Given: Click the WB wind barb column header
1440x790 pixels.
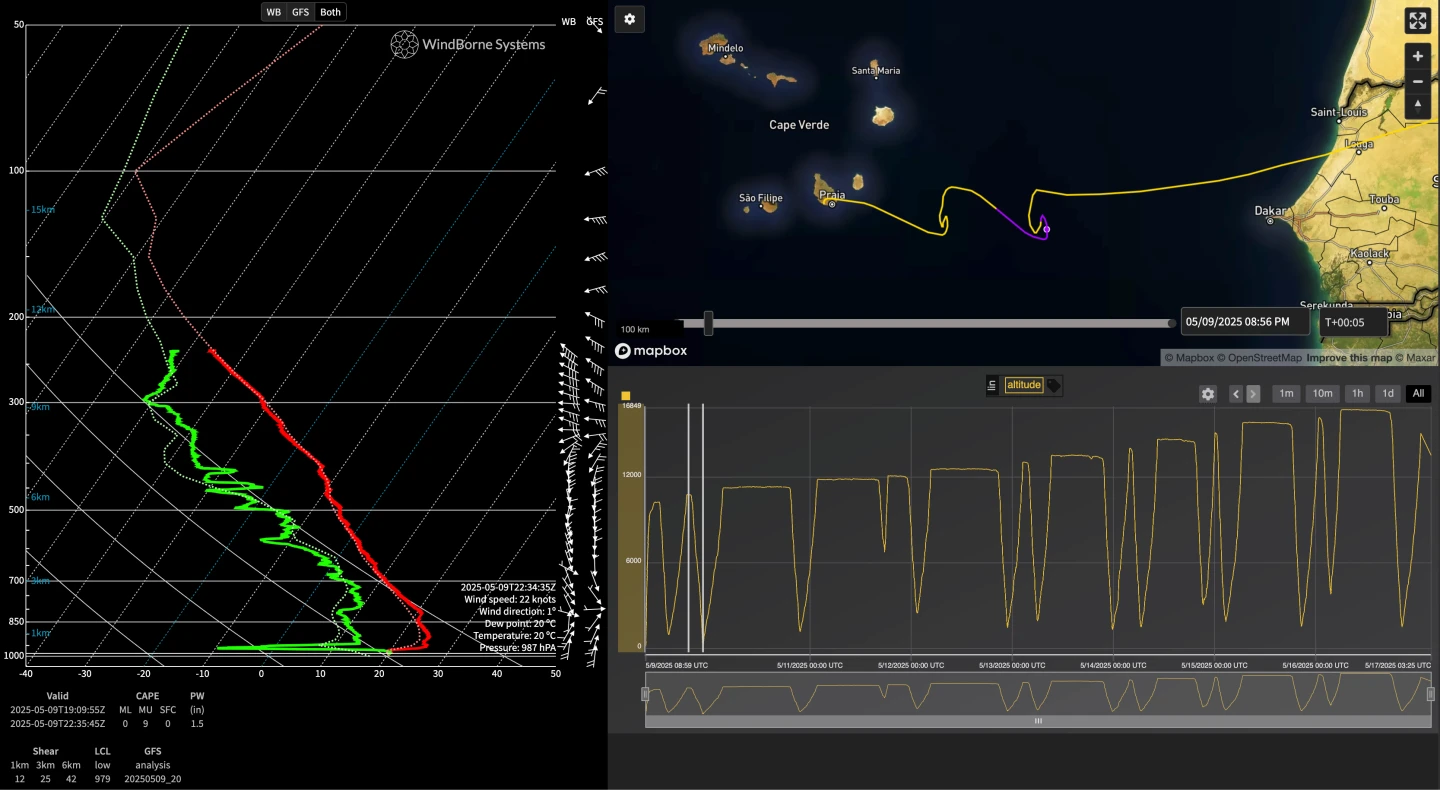Looking at the screenshot, I should click(568, 21).
